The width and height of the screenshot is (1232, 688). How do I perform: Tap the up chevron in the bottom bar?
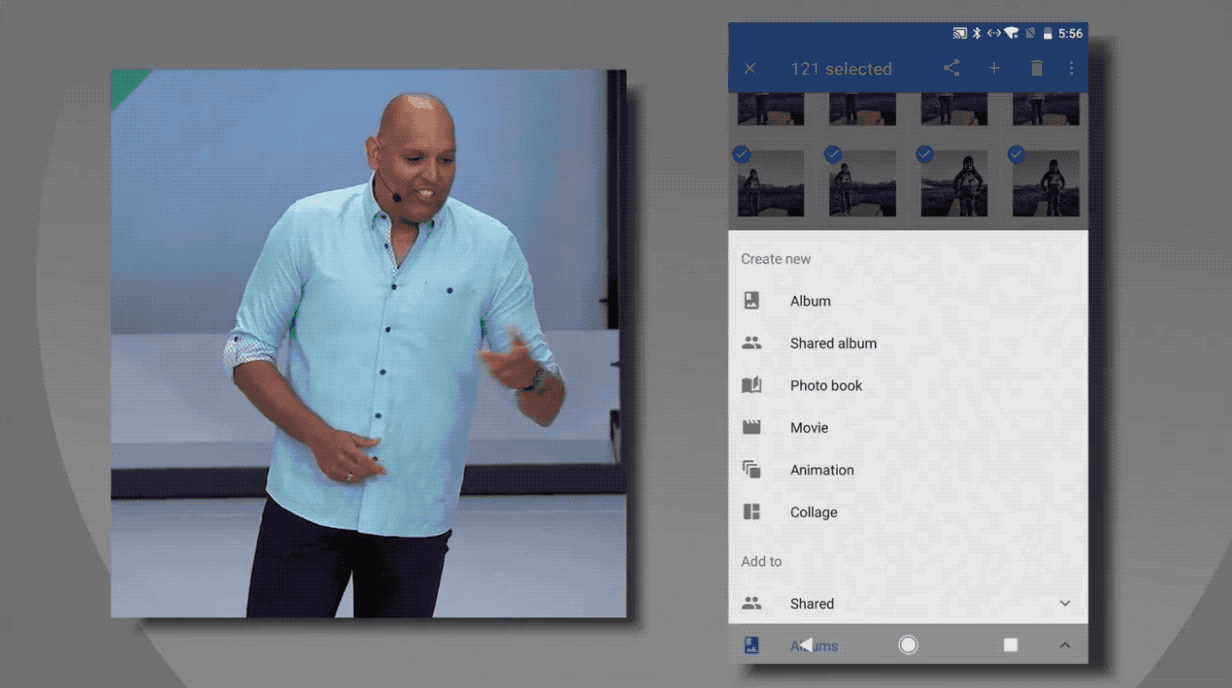pyautogui.click(x=1065, y=646)
